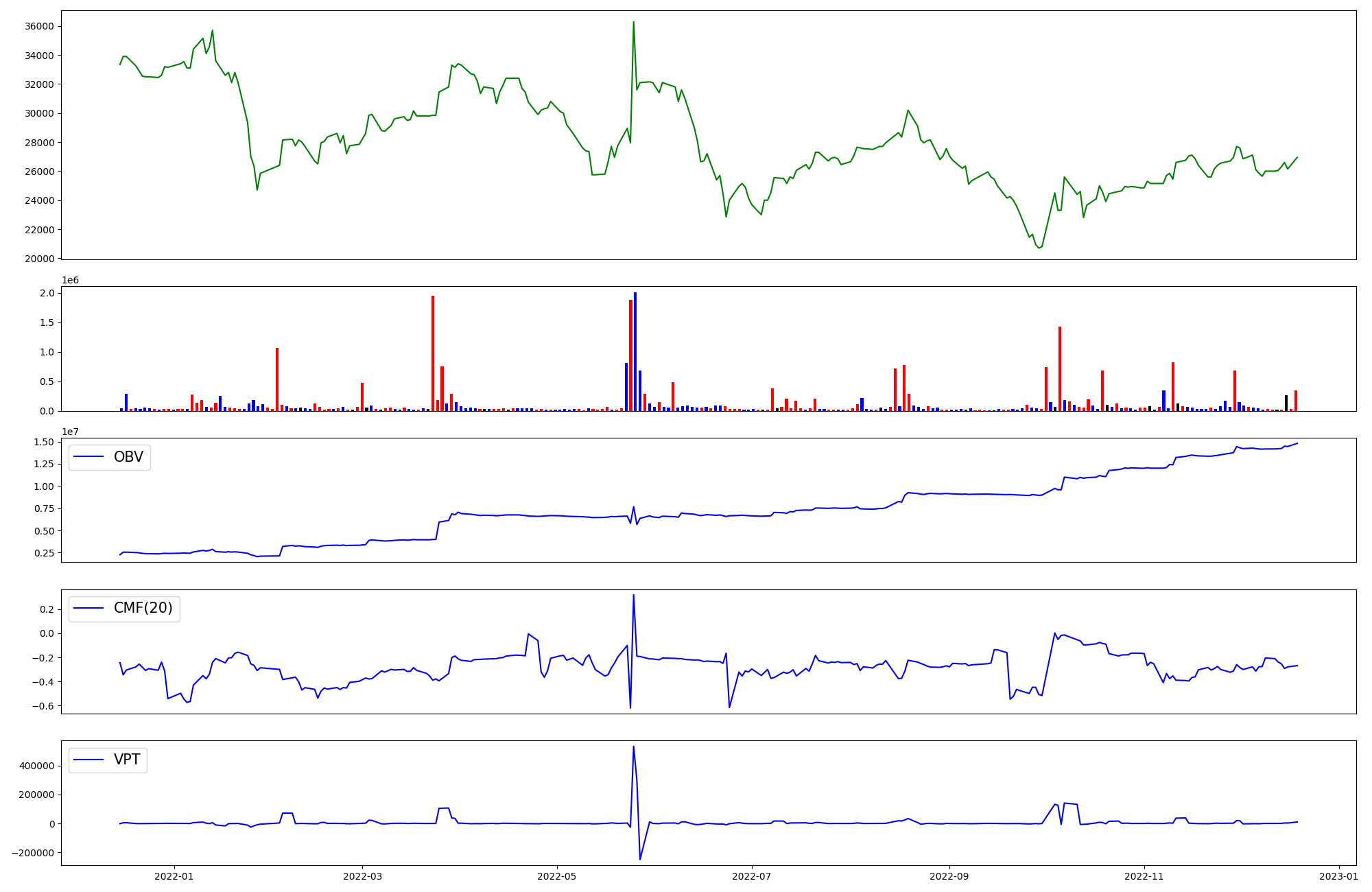The width and height of the screenshot is (1372, 892).
Task: Click the 2022-03 x-axis date label
Action: pos(362,876)
